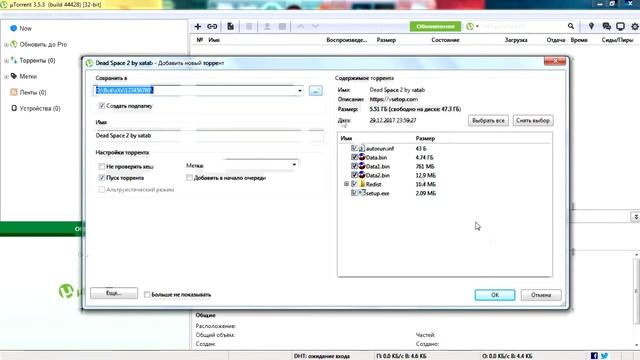Click the remote monitor icon in toolbar
This screenshot has width=640, height=360.
click(x=620, y=26)
